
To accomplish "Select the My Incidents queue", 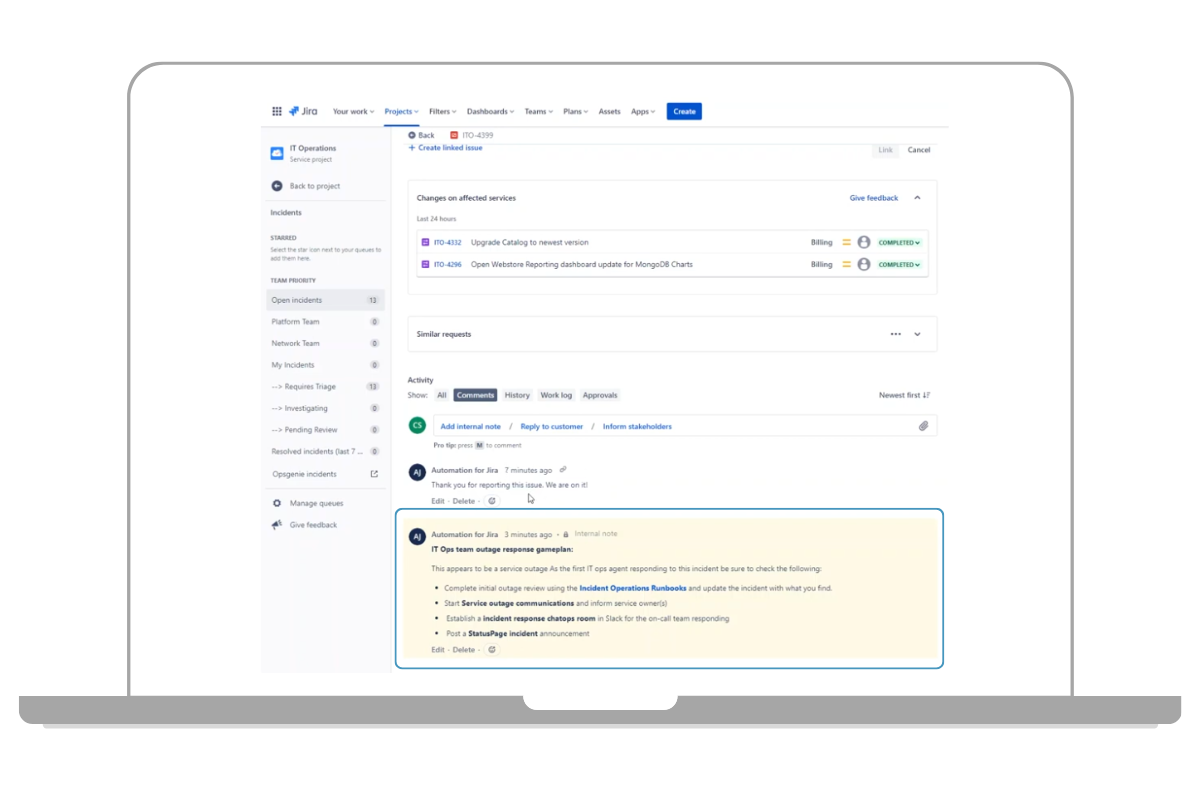I will click(x=325, y=365).
